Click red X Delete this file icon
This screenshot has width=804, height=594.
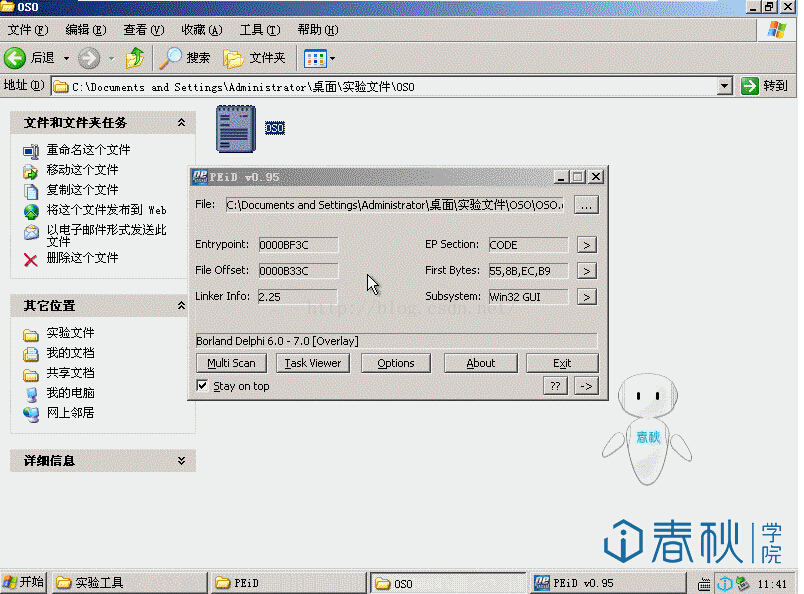(31, 260)
